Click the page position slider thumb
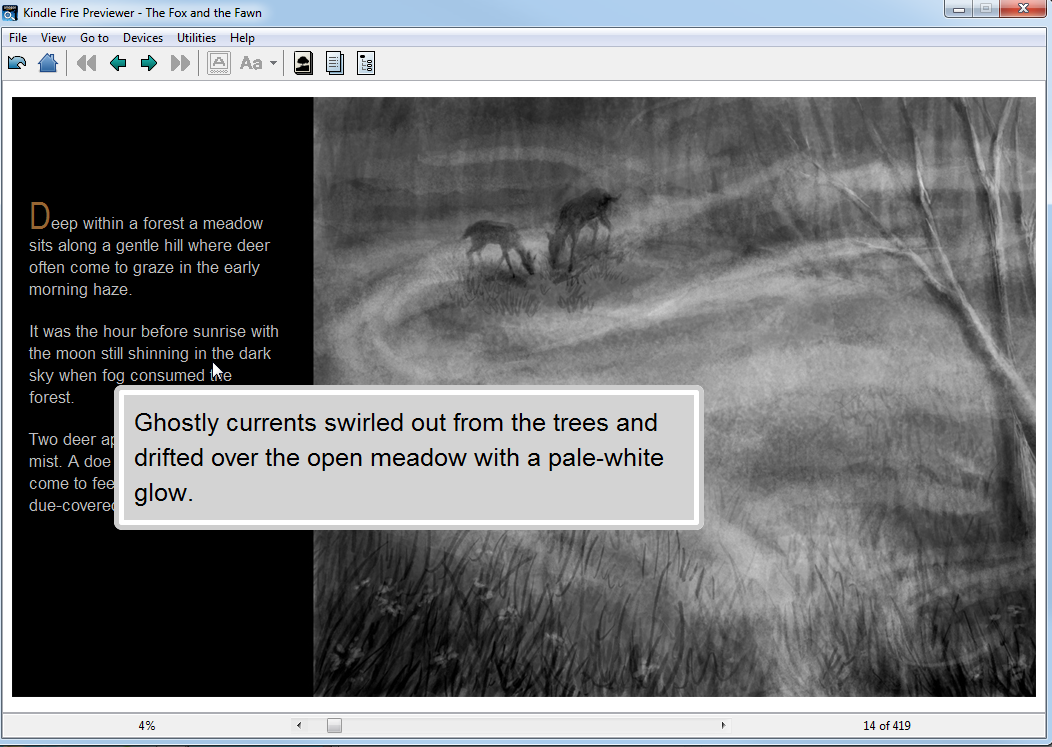Viewport: 1052px width, 747px height. [334, 726]
